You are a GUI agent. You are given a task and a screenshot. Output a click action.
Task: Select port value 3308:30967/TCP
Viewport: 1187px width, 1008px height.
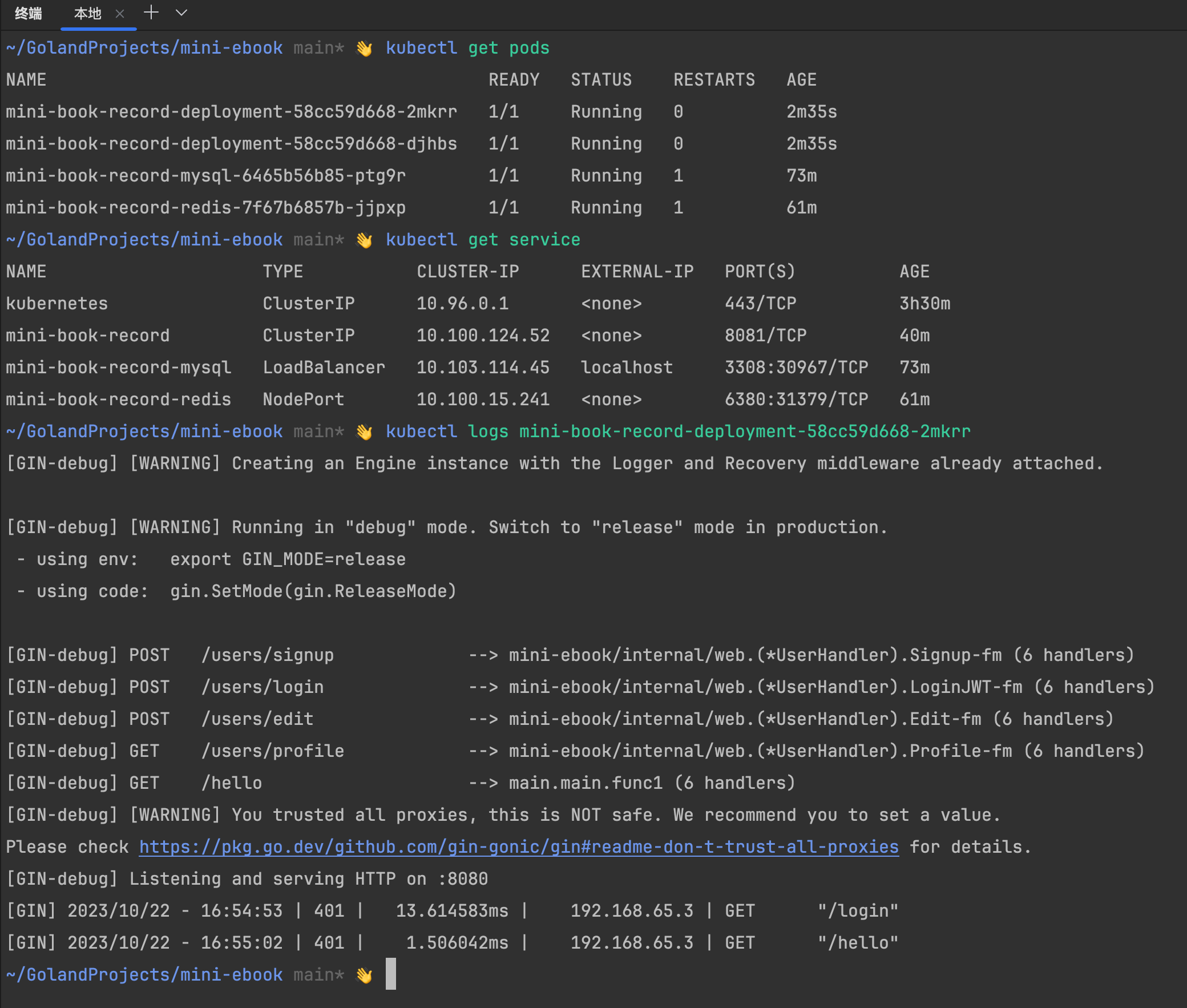coord(796,368)
